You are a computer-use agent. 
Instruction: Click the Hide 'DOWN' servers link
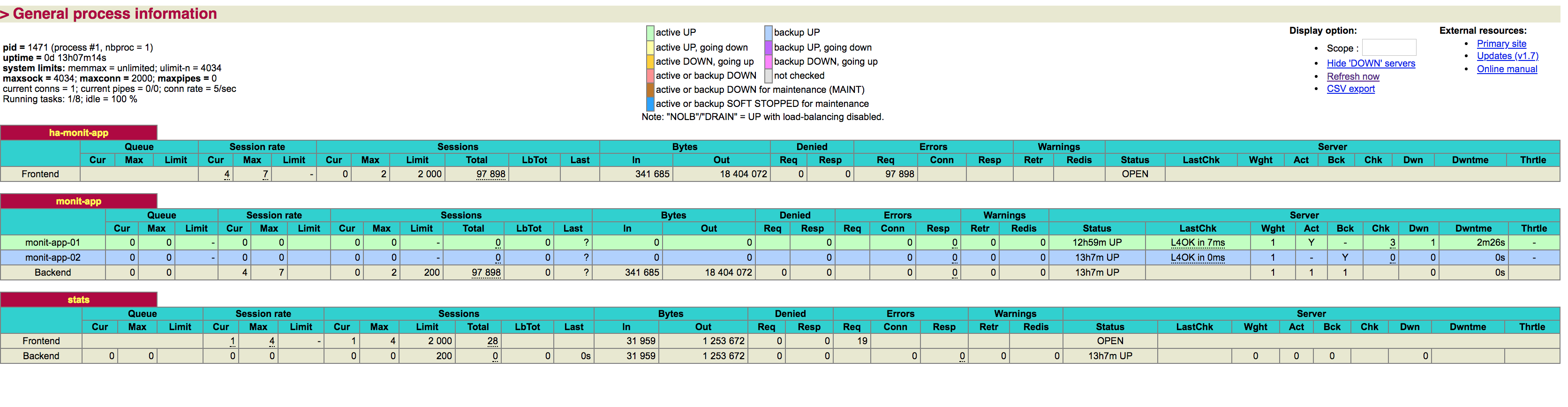[x=1371, y=63]
